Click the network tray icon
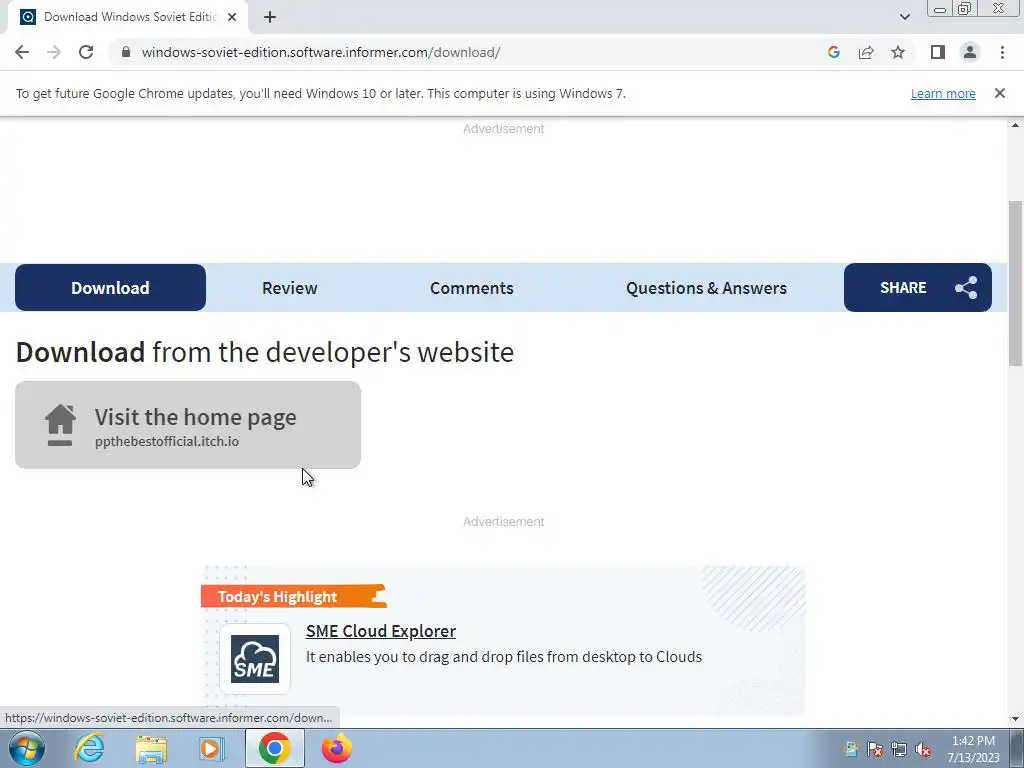This screenshot has width=1024, height=768. (899, 749)
